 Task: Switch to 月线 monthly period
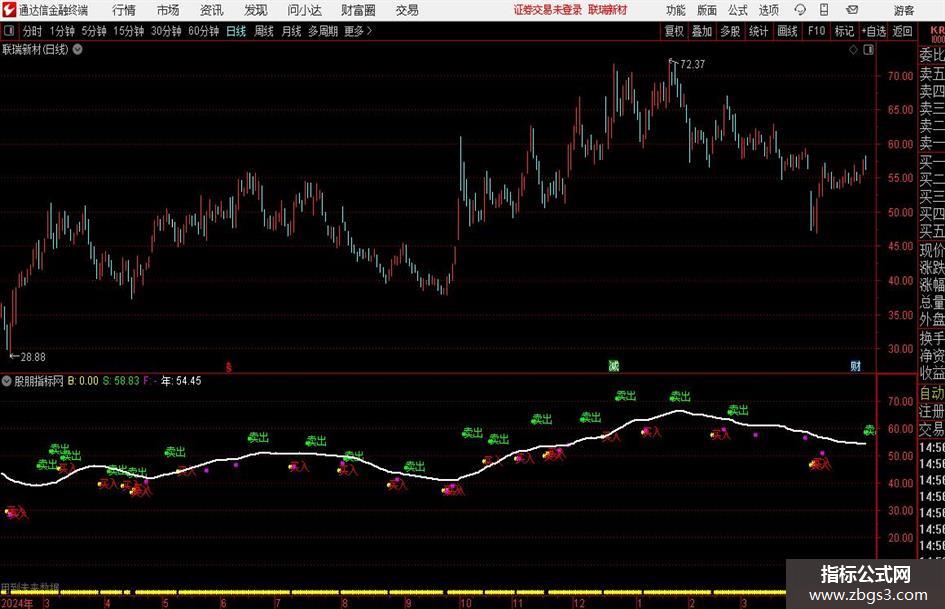tap(292, 31)
